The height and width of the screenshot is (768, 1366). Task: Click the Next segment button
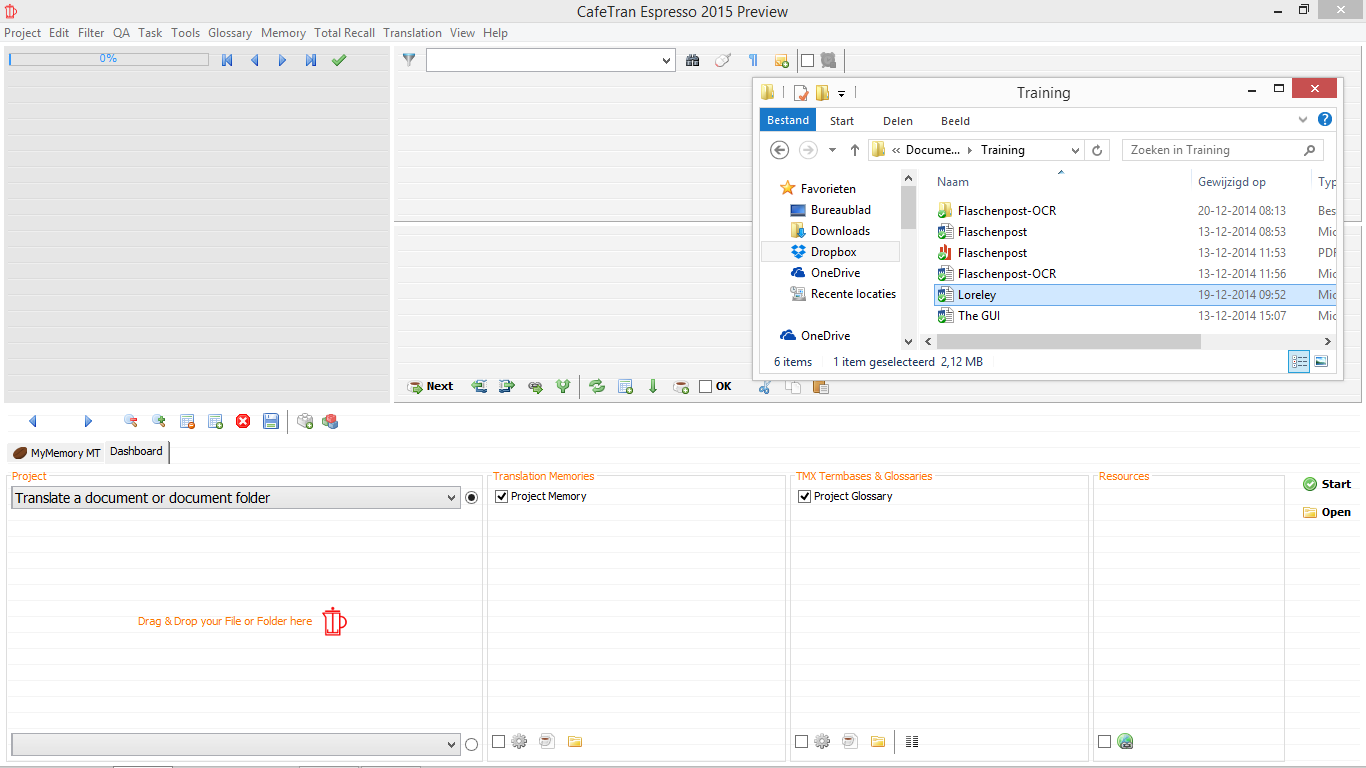431,387
